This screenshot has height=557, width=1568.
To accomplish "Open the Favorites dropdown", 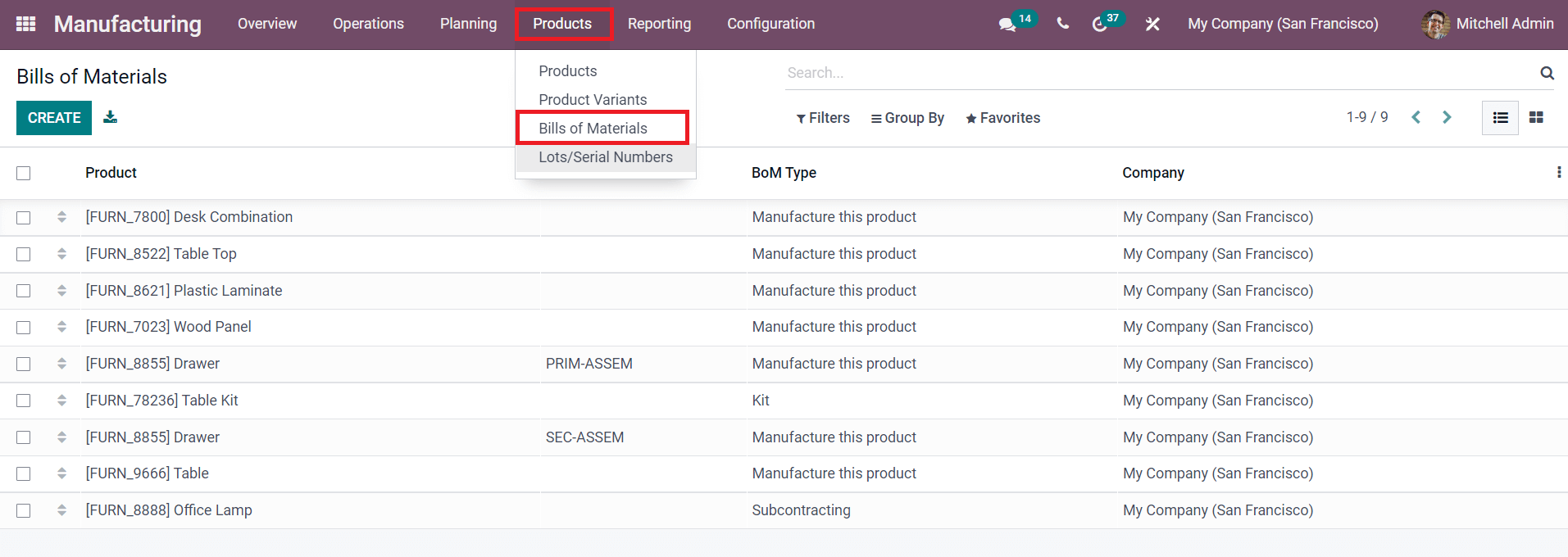I will point(1002,118).
